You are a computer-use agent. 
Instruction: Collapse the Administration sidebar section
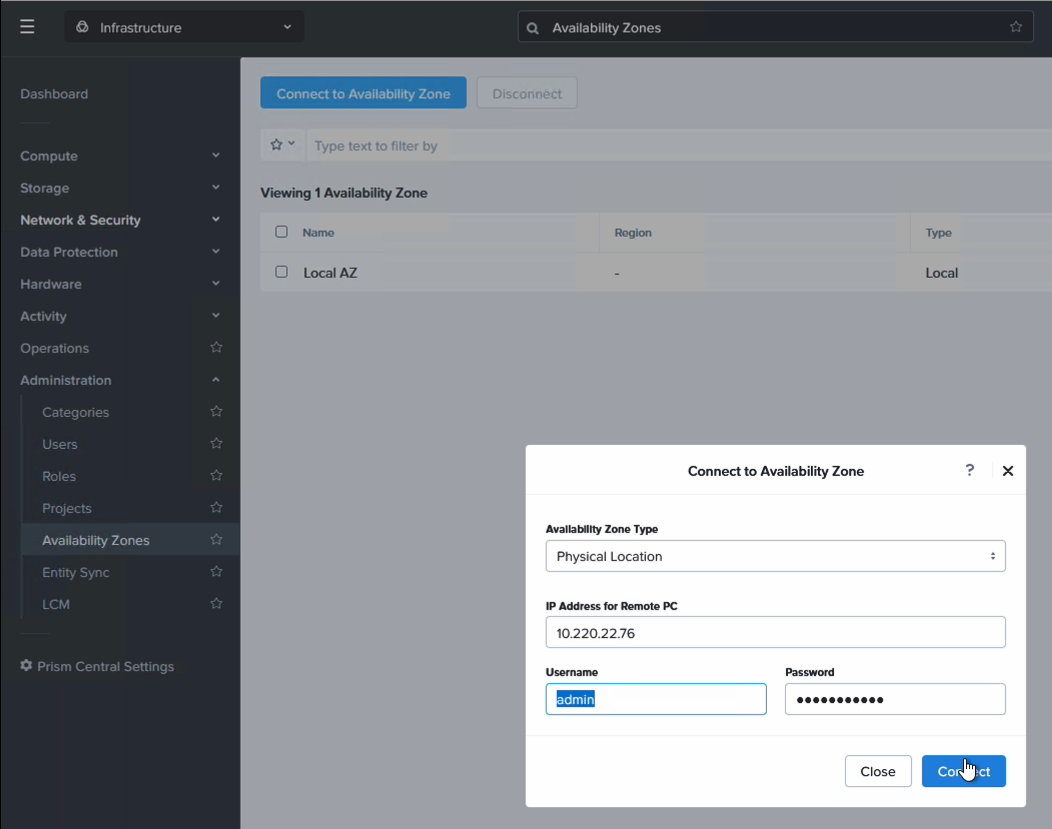(215, 380)
